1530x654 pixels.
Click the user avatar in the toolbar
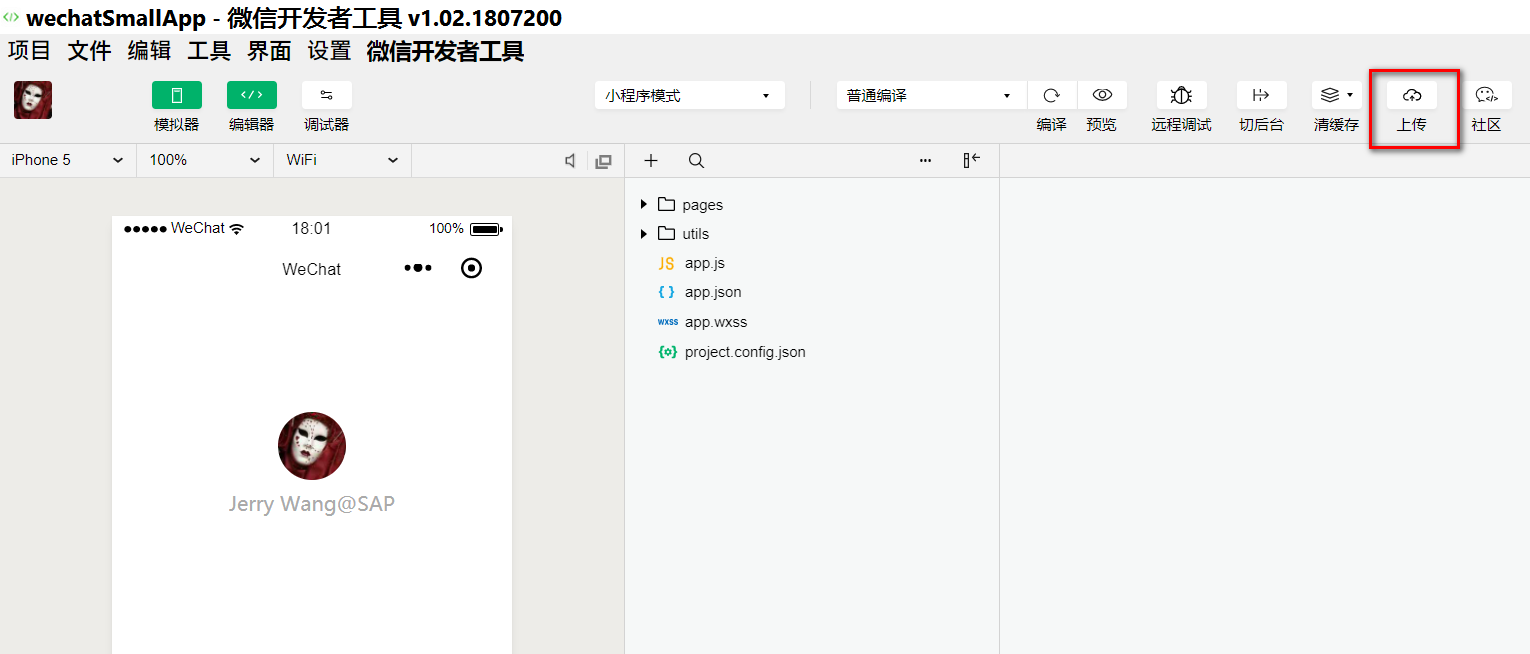tap(33, 100)
